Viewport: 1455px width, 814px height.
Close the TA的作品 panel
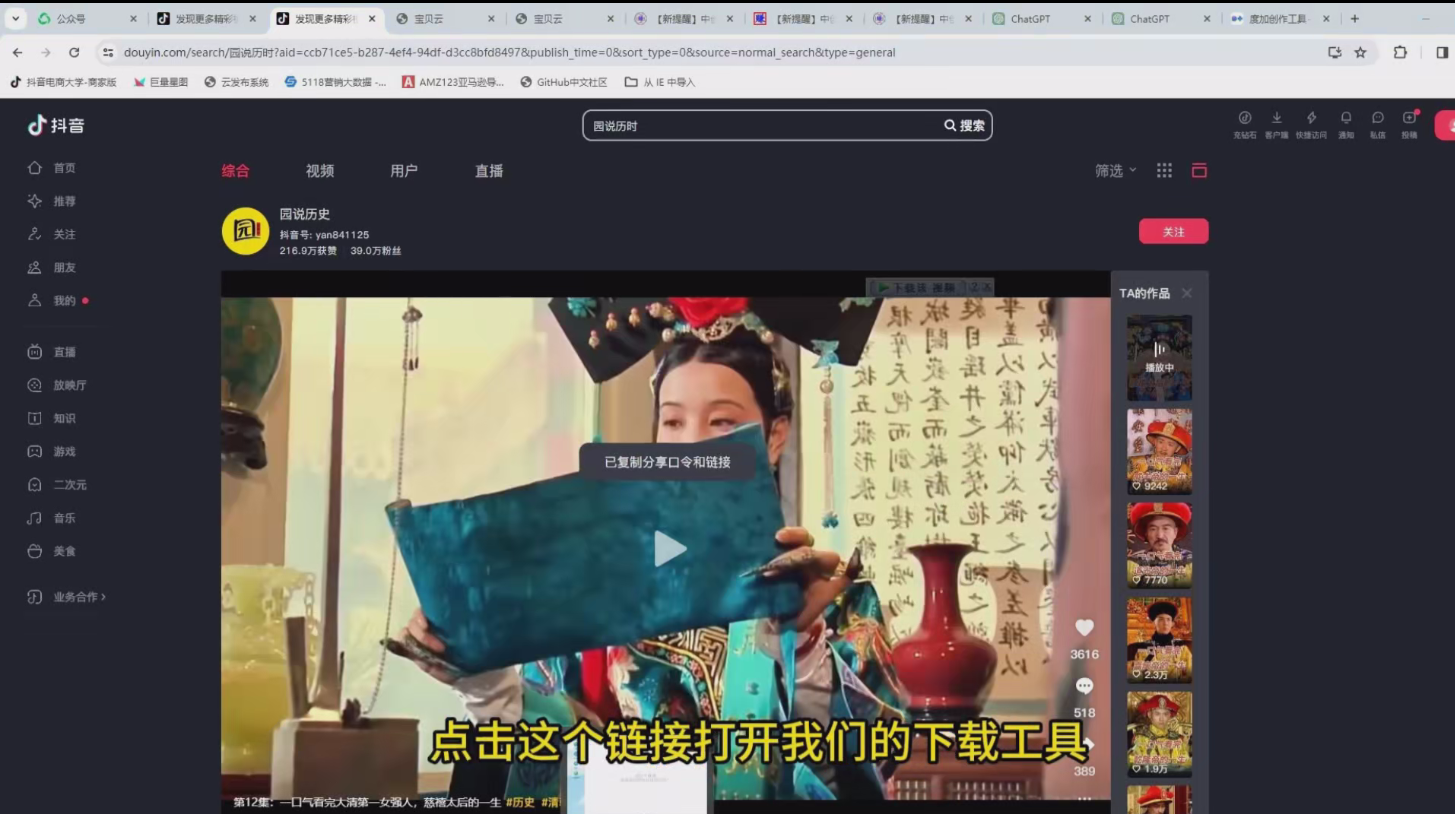point(1187,293)
